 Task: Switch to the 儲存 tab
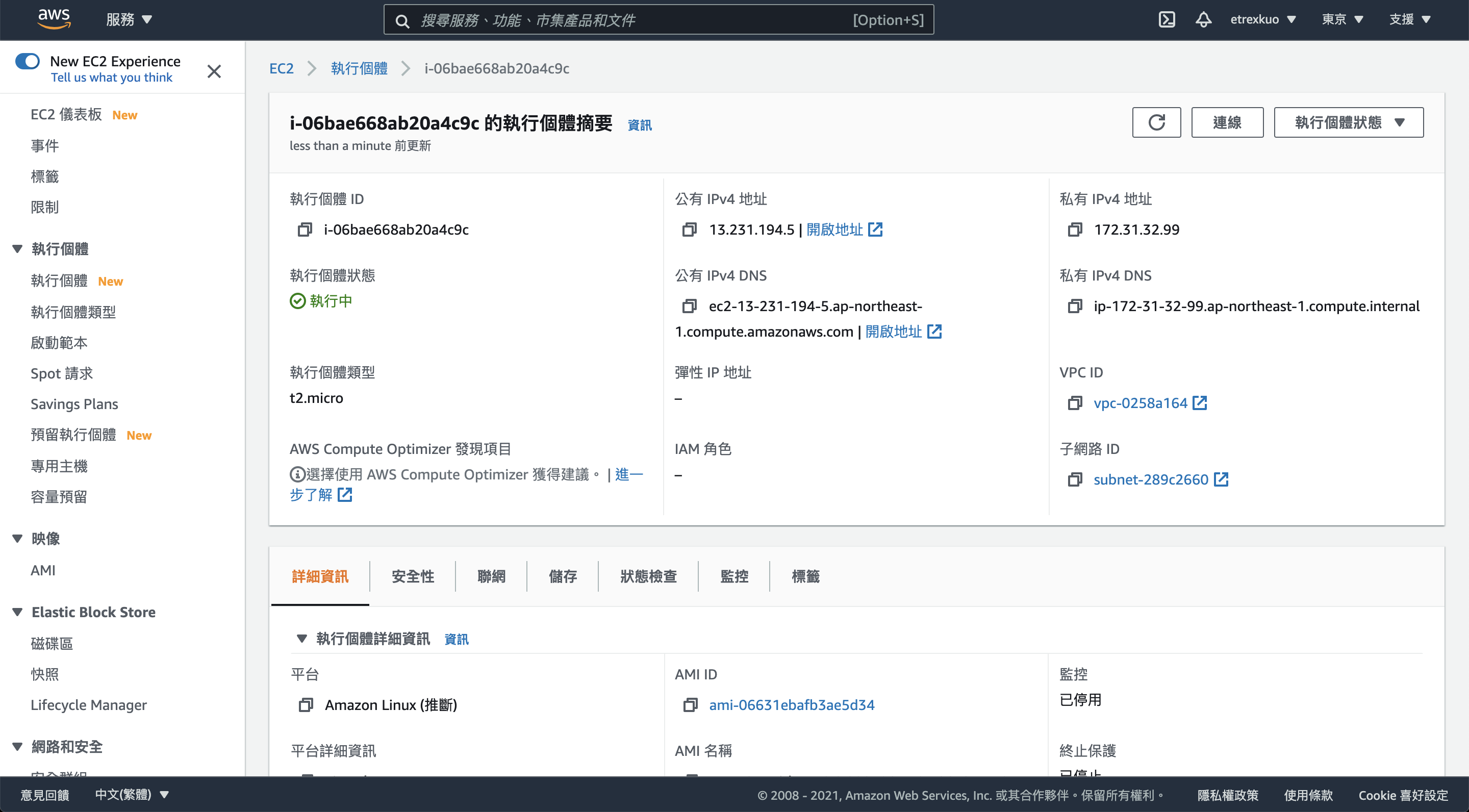pyautogui.click(x=562, y=576)
